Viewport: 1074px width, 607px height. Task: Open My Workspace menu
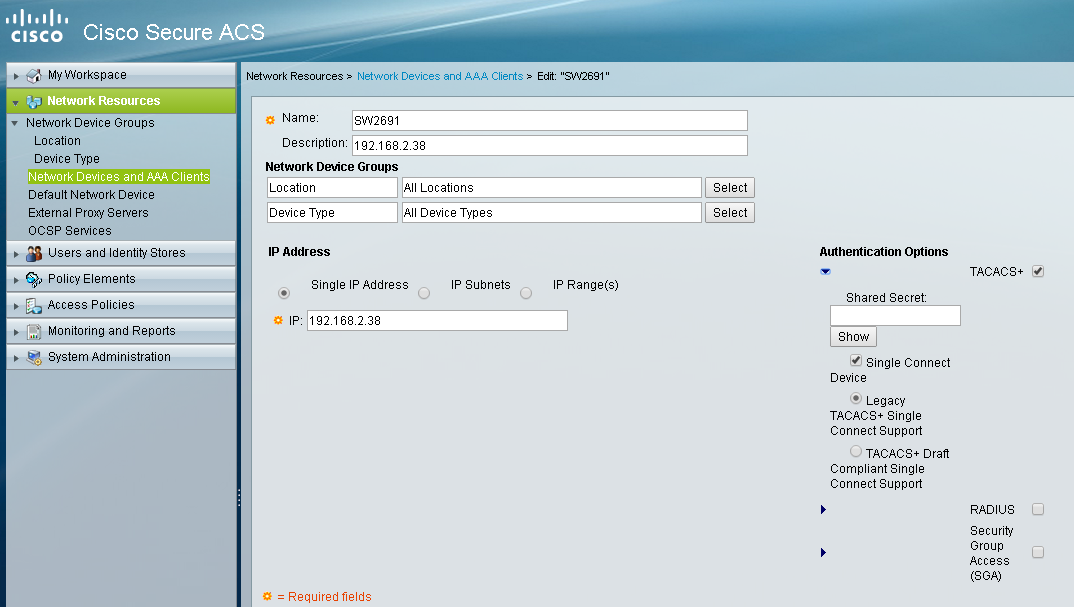(x=121, y=75)
